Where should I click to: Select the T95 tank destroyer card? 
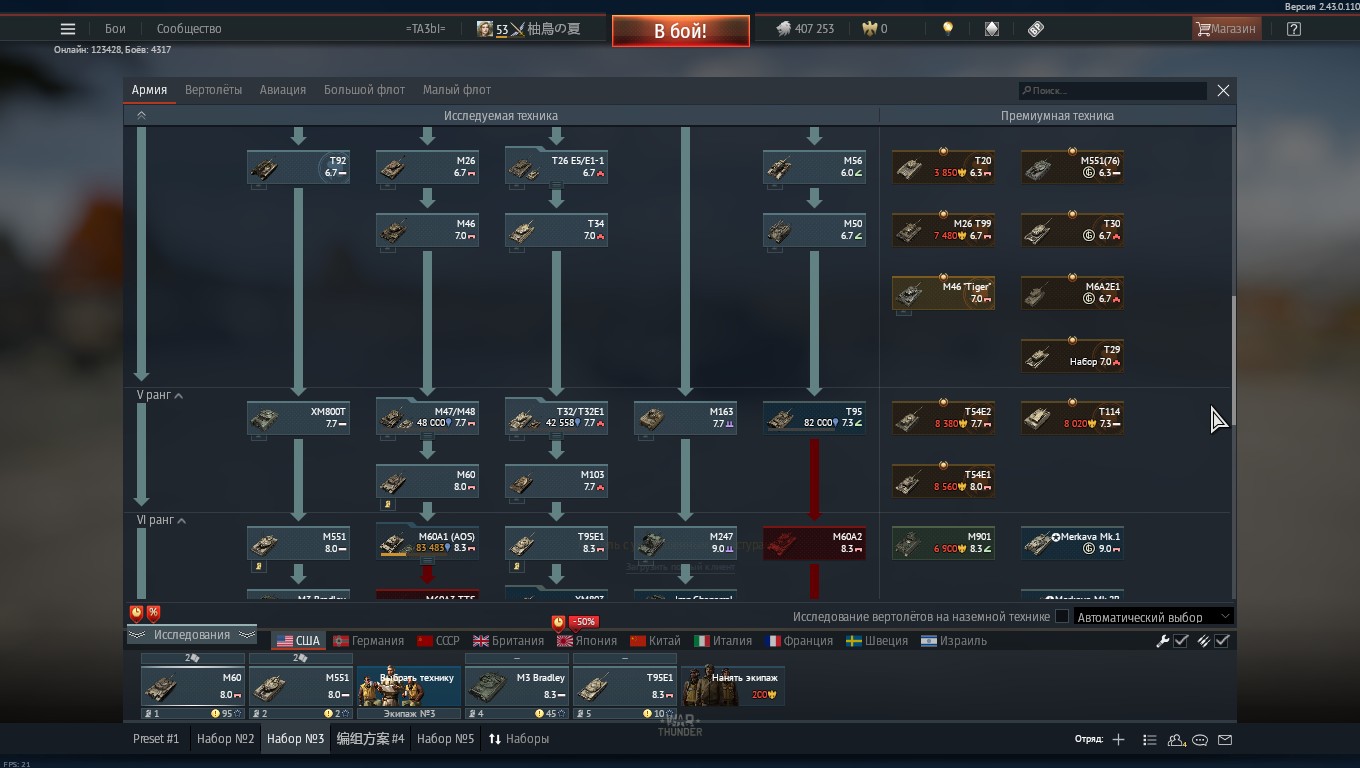coord(815,418)
